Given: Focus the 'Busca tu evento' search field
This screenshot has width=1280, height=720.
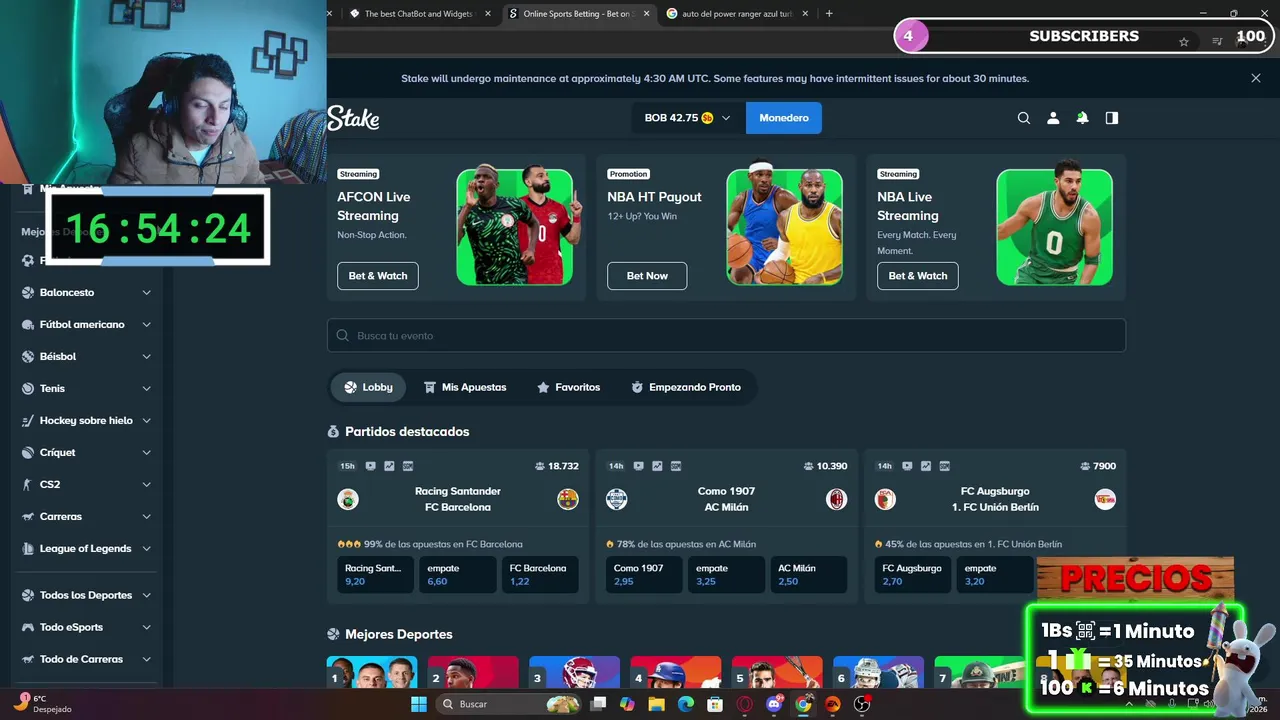Looking at the screenshot, I should 726,335.
